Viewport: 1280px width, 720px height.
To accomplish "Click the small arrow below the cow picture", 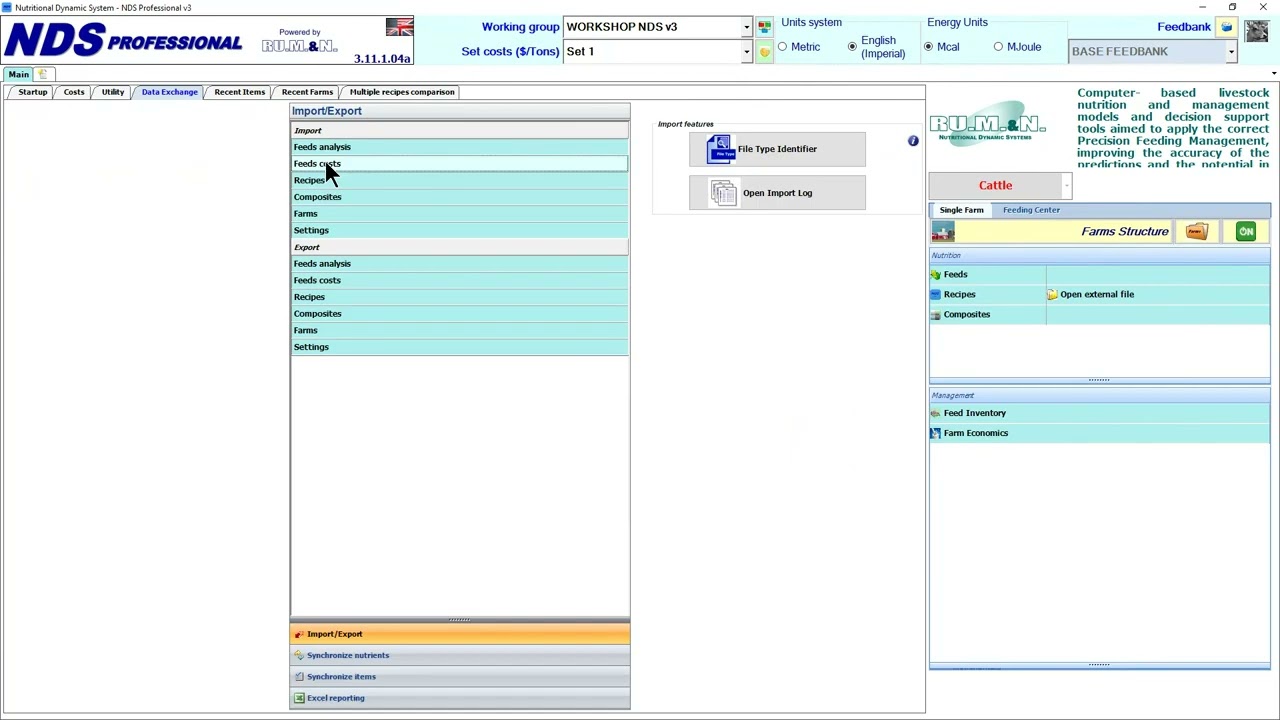I will [1273, 73].
